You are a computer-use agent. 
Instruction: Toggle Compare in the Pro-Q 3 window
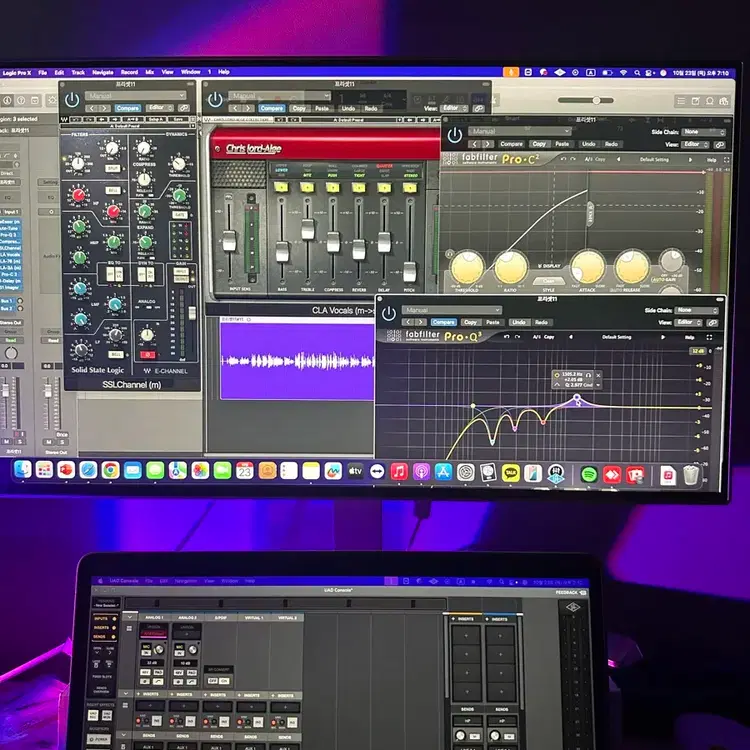pos(445,323)
